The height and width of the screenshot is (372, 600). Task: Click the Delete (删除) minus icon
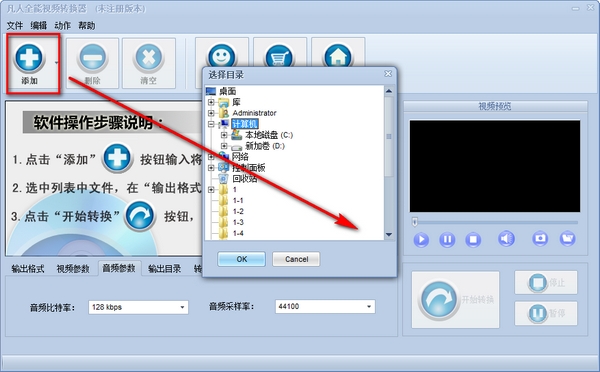coord(93,58)
